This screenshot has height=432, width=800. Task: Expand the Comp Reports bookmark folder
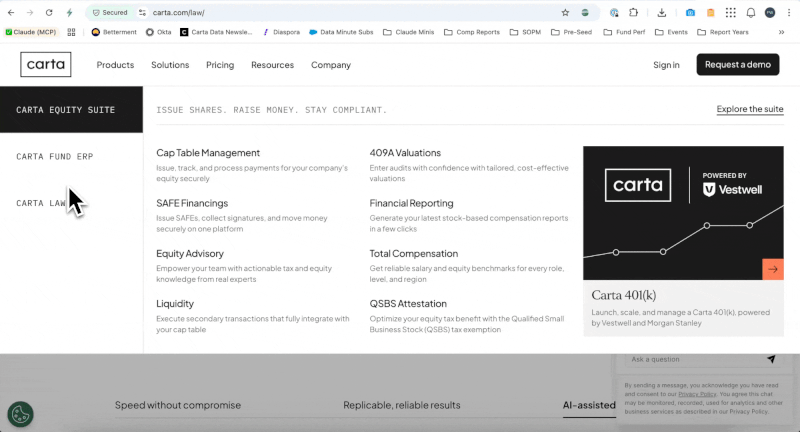472,32
